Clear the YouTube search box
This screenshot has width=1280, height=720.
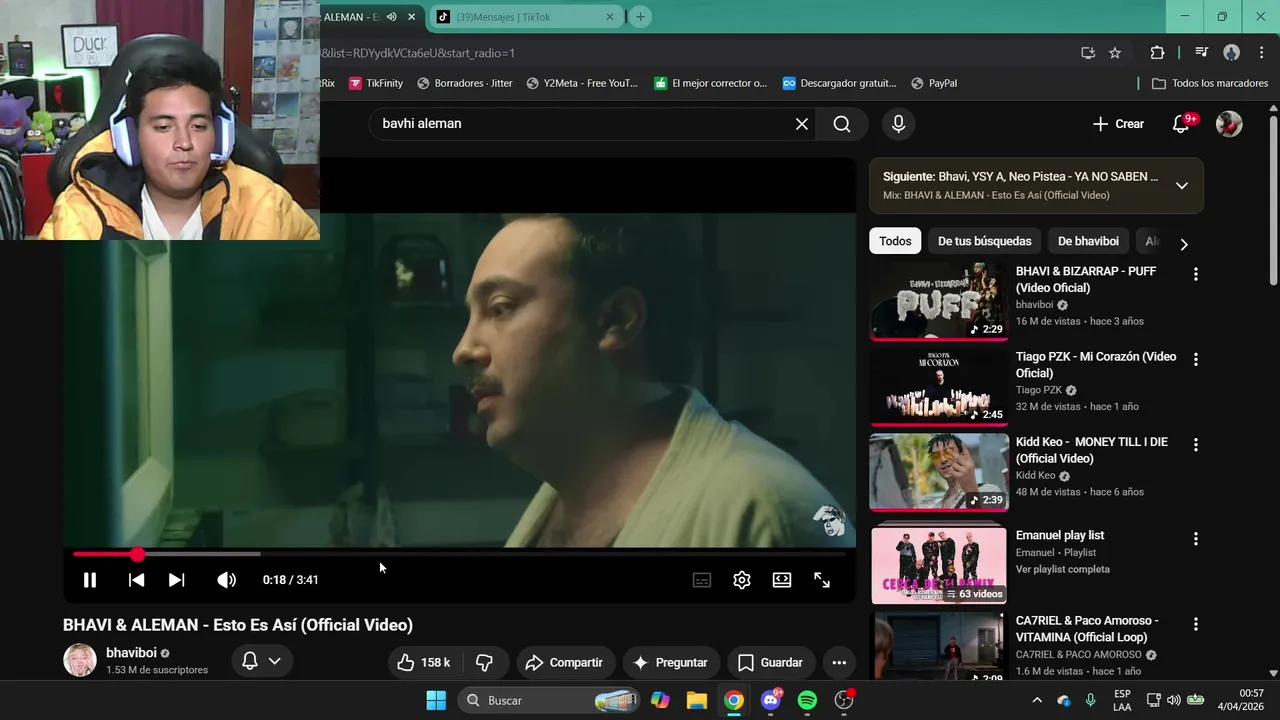pyautogui.click(x=802, y=124)
